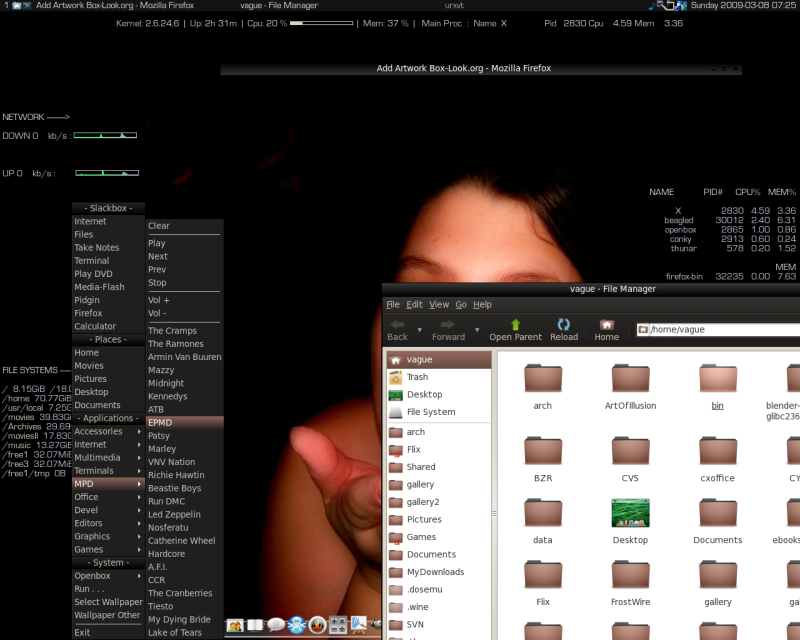This screenshot has height=640, width=800.
Task: Select Led Zeppelin playlist entry
Action: pyautogui.click(x=184, y=514)
